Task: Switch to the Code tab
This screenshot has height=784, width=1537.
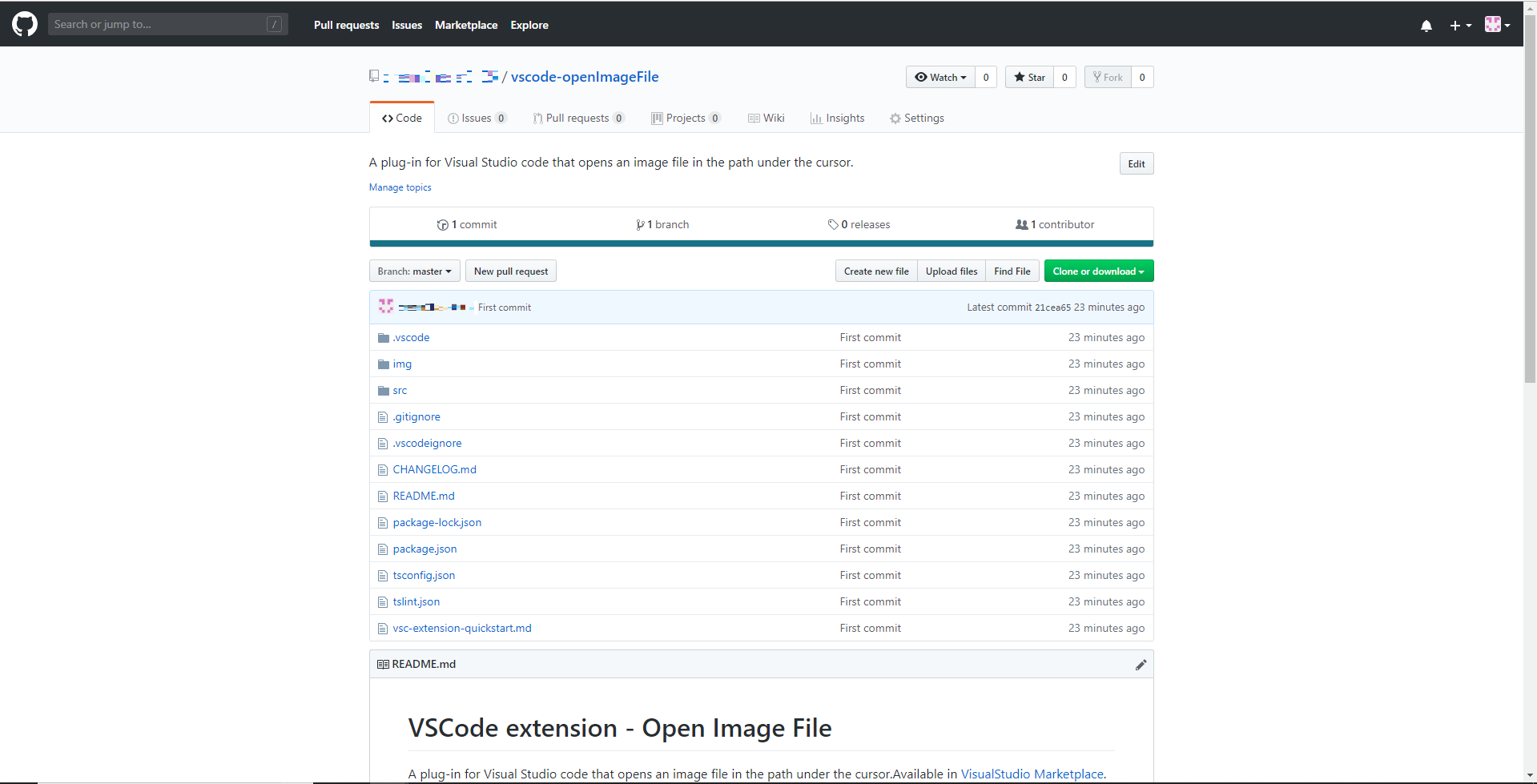Action: point(402,118)
